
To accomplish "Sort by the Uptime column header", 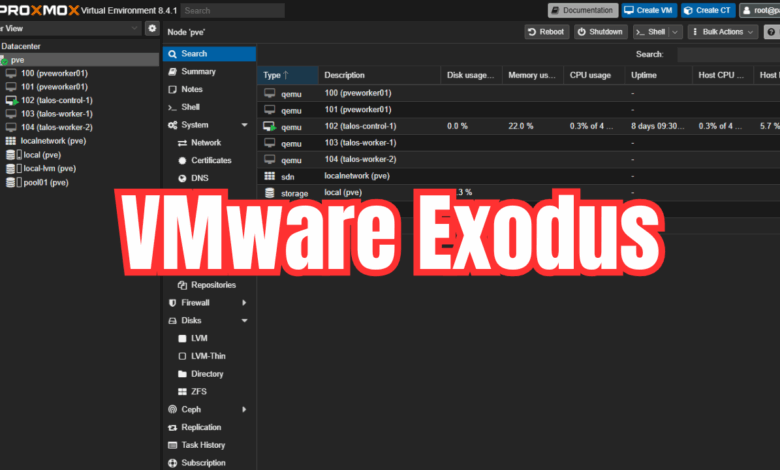I will 659,75.
